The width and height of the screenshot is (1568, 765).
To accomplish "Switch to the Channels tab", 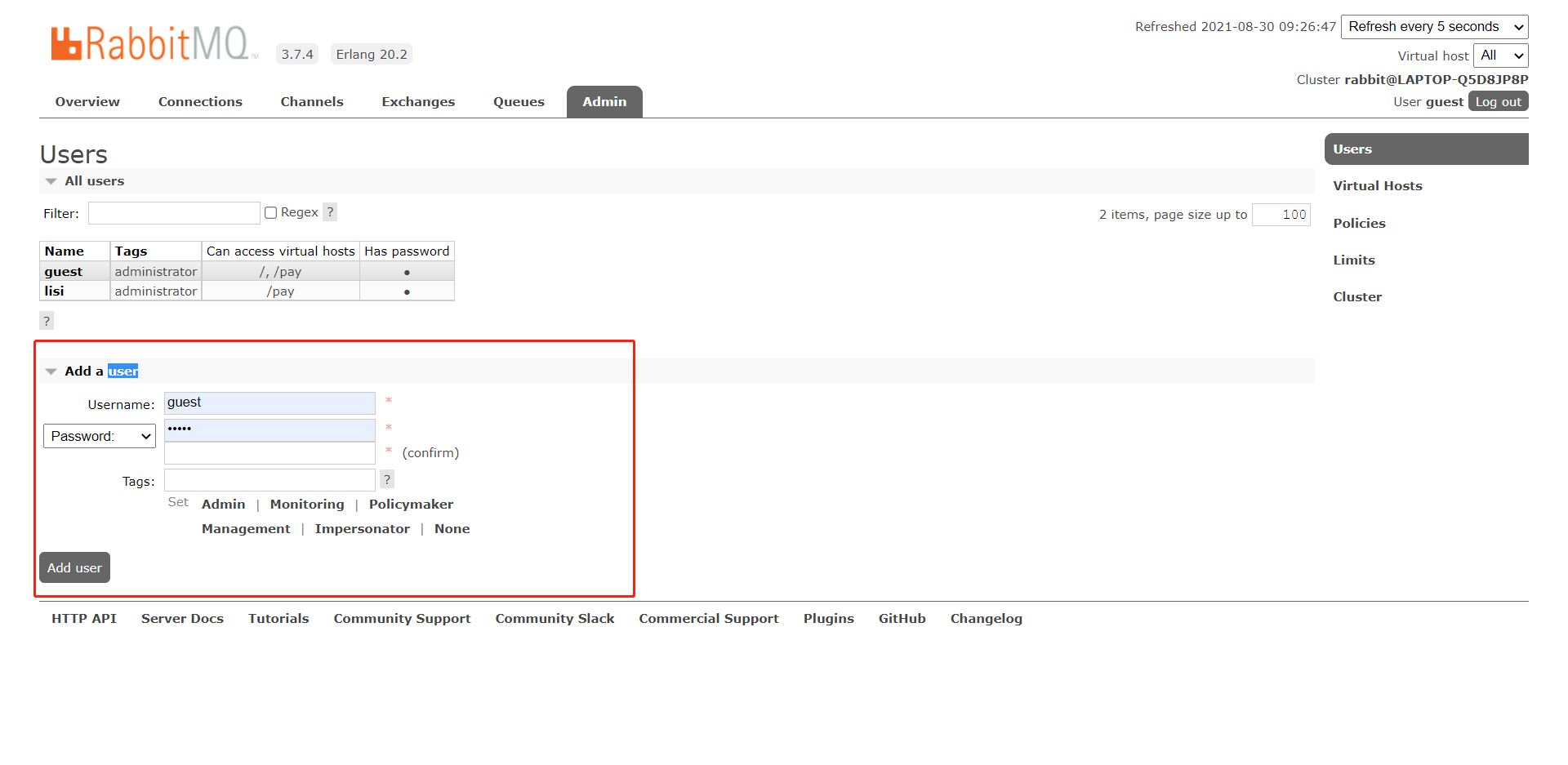I will click(312, 102).
